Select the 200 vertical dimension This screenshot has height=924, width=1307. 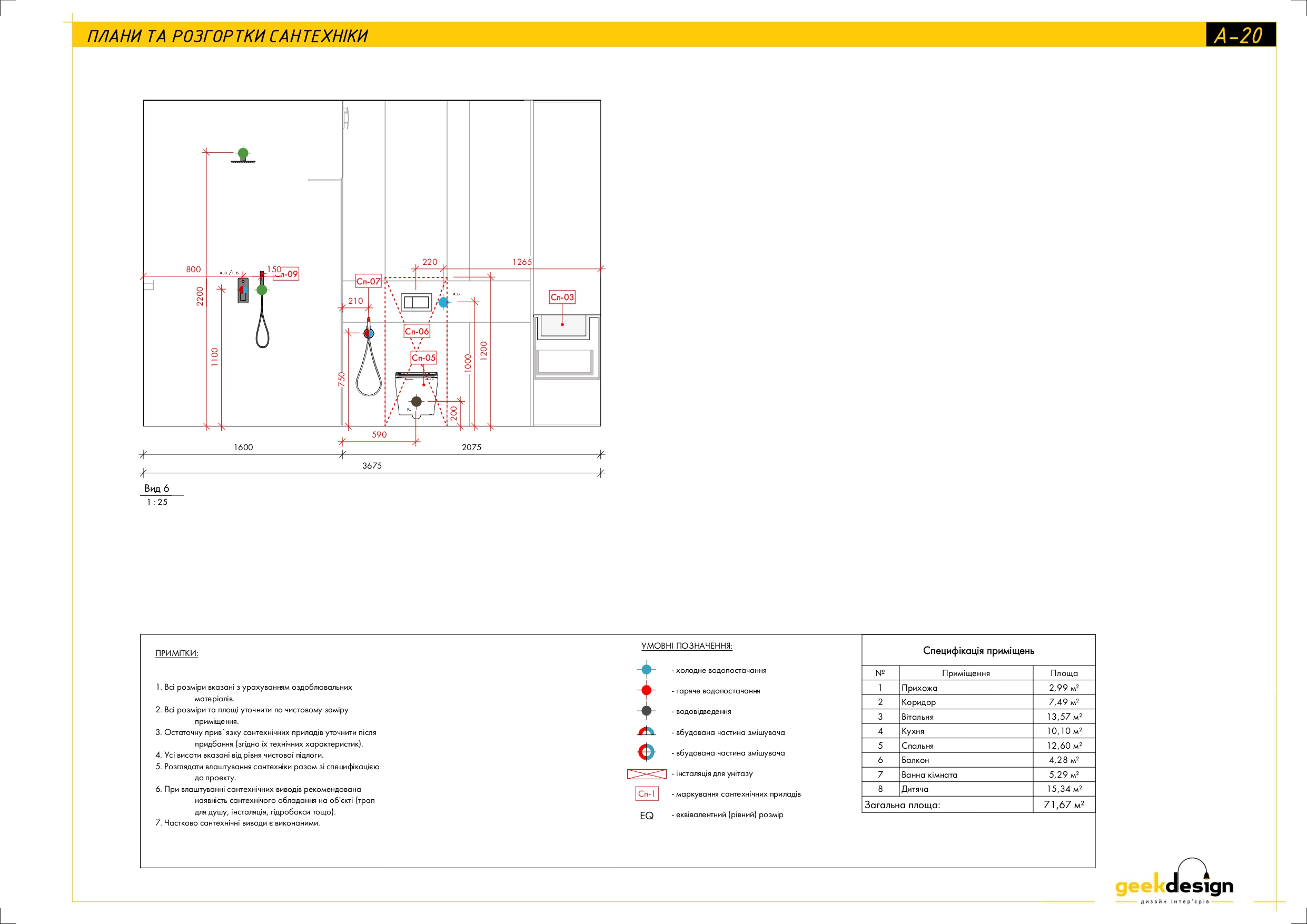click(454, 413)
